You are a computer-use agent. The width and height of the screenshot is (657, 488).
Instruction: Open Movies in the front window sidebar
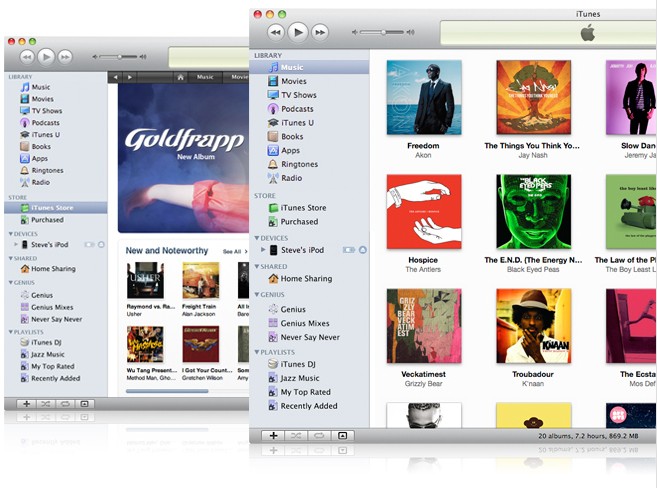(x=309, y=81)
